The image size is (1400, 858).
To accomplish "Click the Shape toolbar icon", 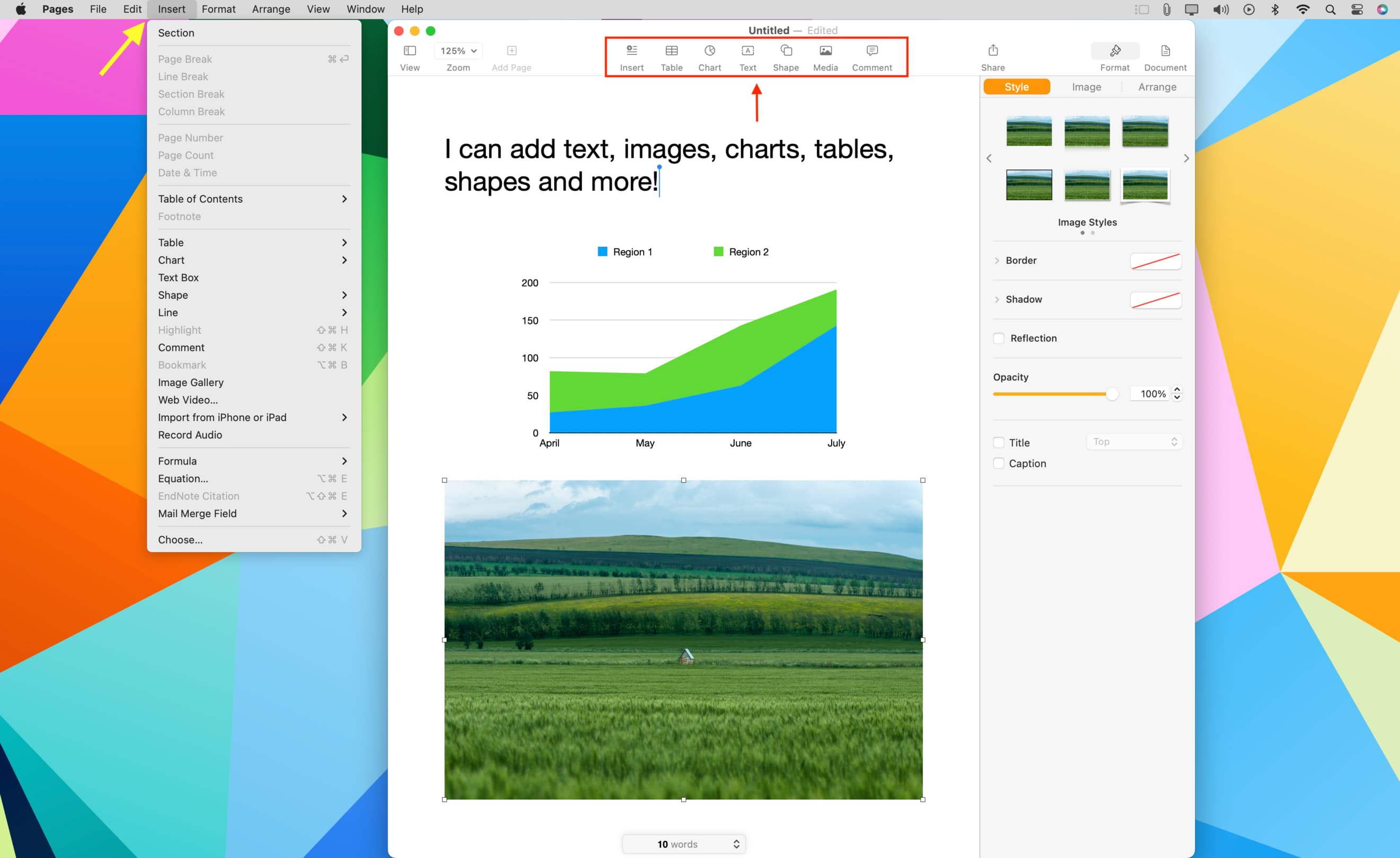I will [x=786, y=50].
